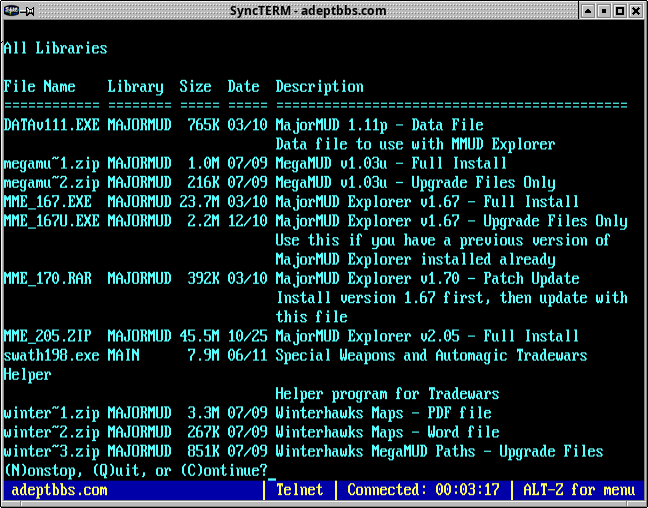Image resolution: width=648 pixels, height=508 pixels.
Task: Click 'MajorMUD Explorer v1.67 - Full Install'
Action: point(427,202)
